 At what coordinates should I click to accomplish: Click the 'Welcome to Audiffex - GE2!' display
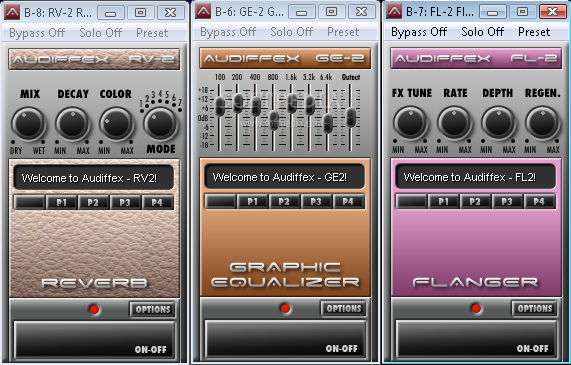[x=284, y=177]
